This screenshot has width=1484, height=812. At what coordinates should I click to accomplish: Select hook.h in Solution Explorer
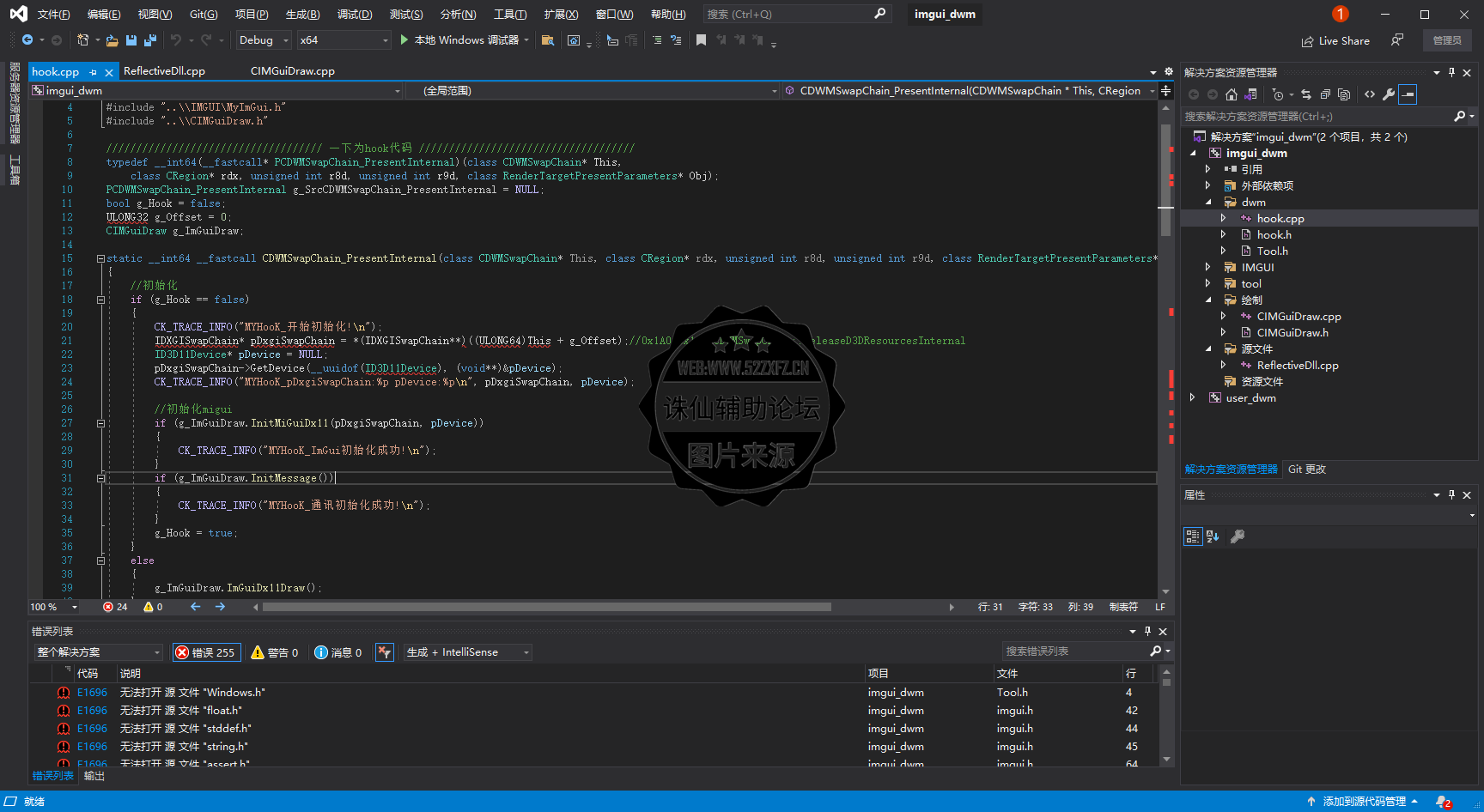point(1274,234)
